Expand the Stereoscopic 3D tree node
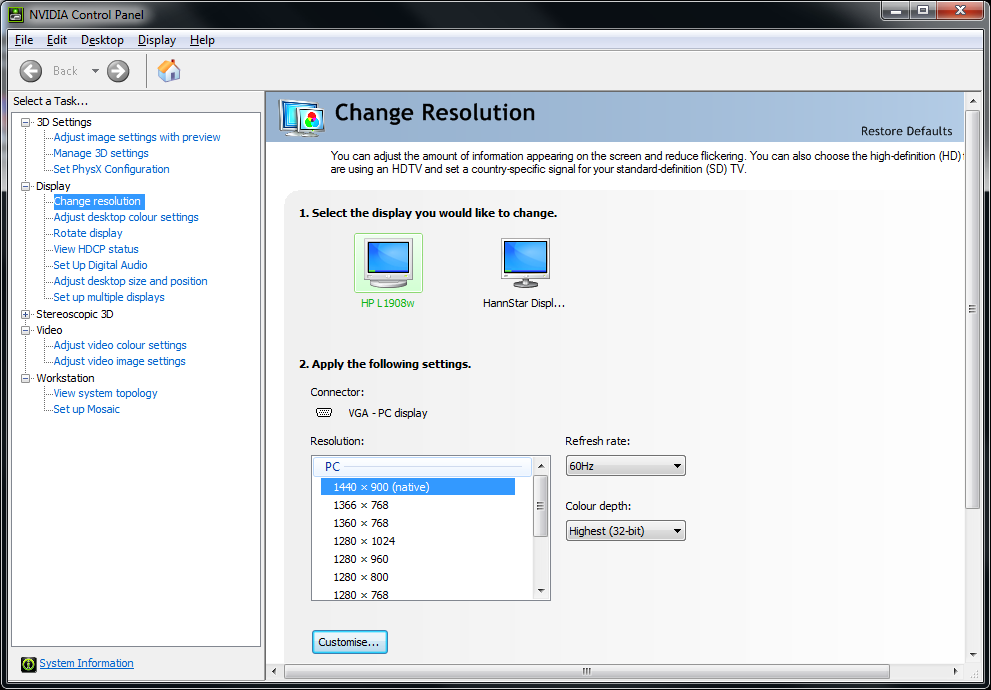Image resolution: width=991 pixels, height=690 pixels. click(26, 314)
